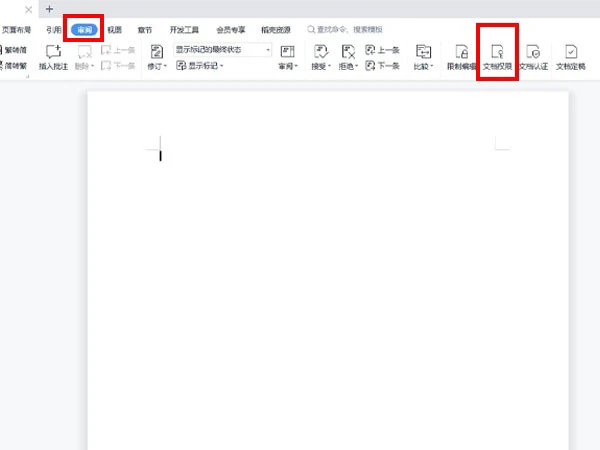Click 文档定稿 (Finalize Document)
Screen dimensions: 600x450
point(571,57)
